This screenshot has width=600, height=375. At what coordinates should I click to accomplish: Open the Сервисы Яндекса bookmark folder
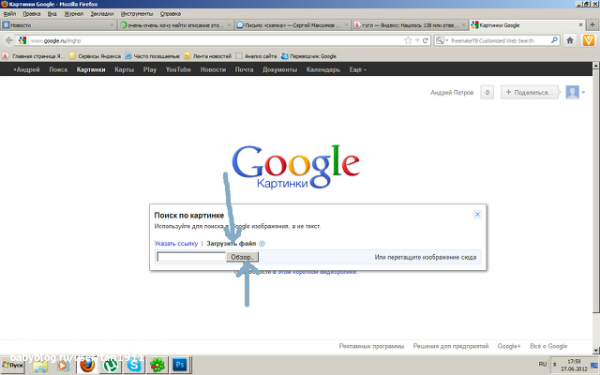[95, 56]
